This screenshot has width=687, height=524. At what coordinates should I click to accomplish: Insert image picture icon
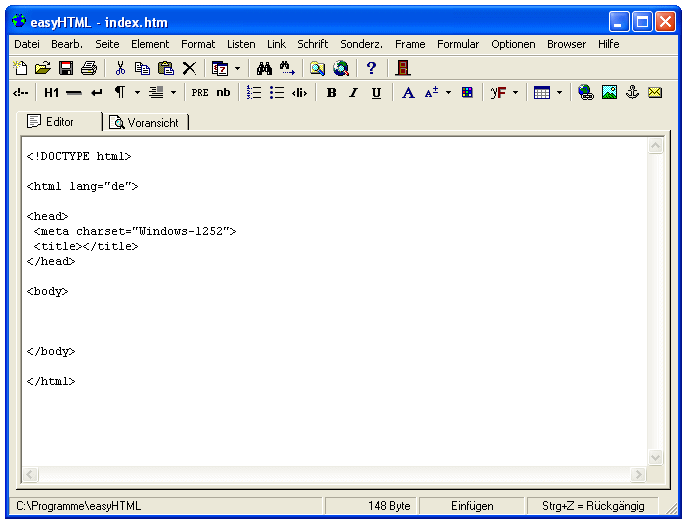tap(609, 93)
